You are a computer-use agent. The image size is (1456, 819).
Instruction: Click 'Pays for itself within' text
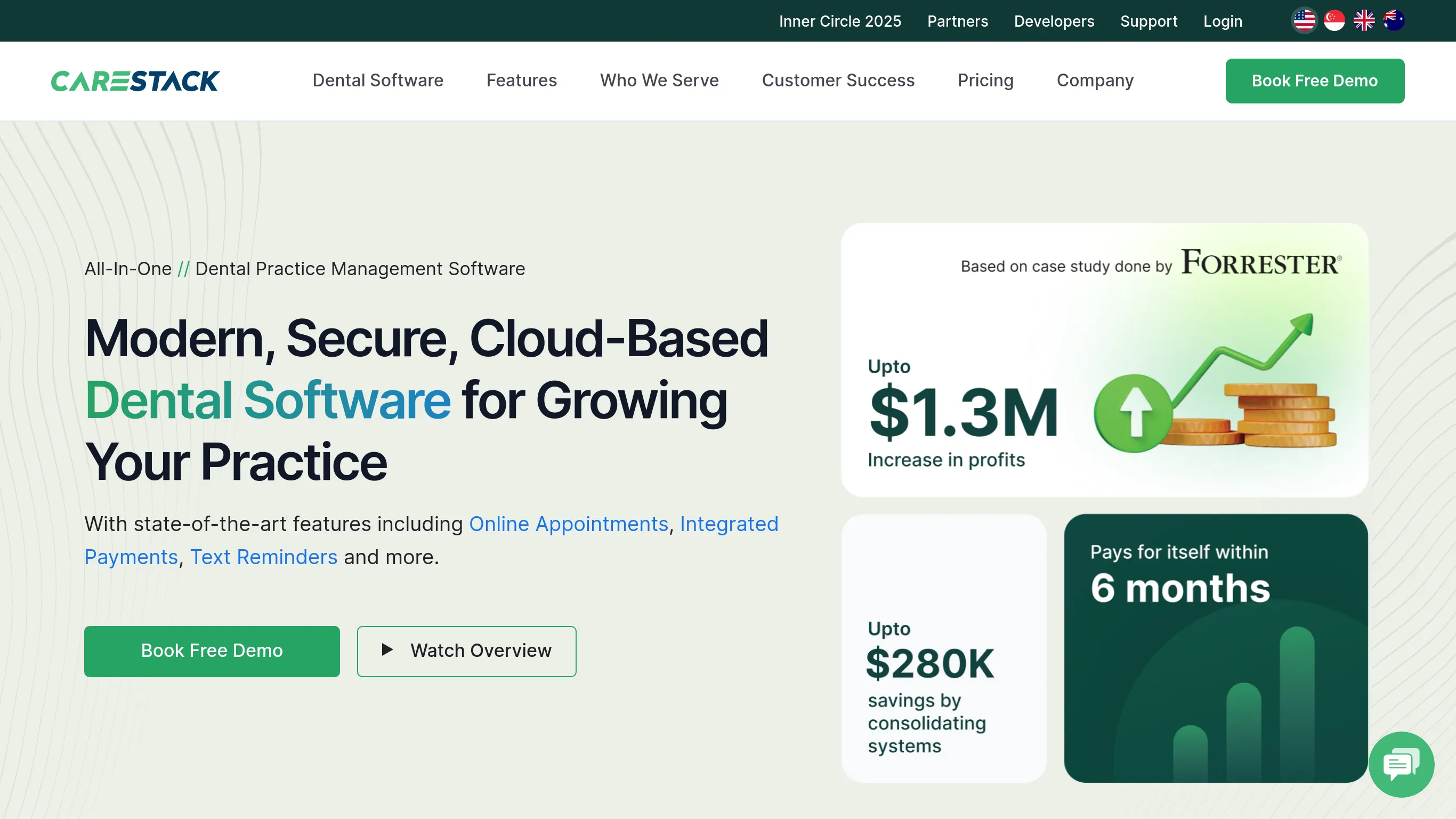tap(1179, 552)
